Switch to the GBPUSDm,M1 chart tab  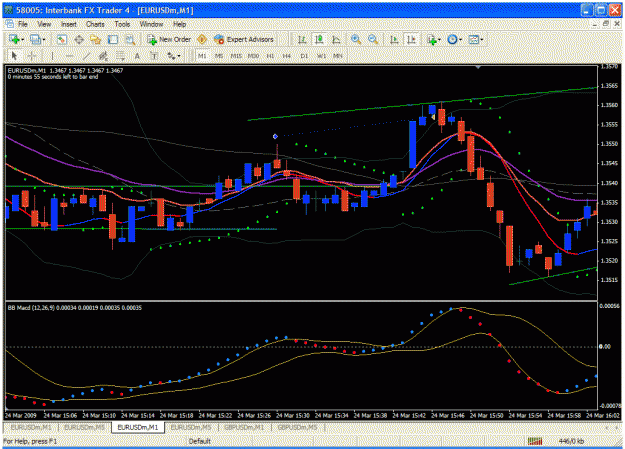(244, 427)
